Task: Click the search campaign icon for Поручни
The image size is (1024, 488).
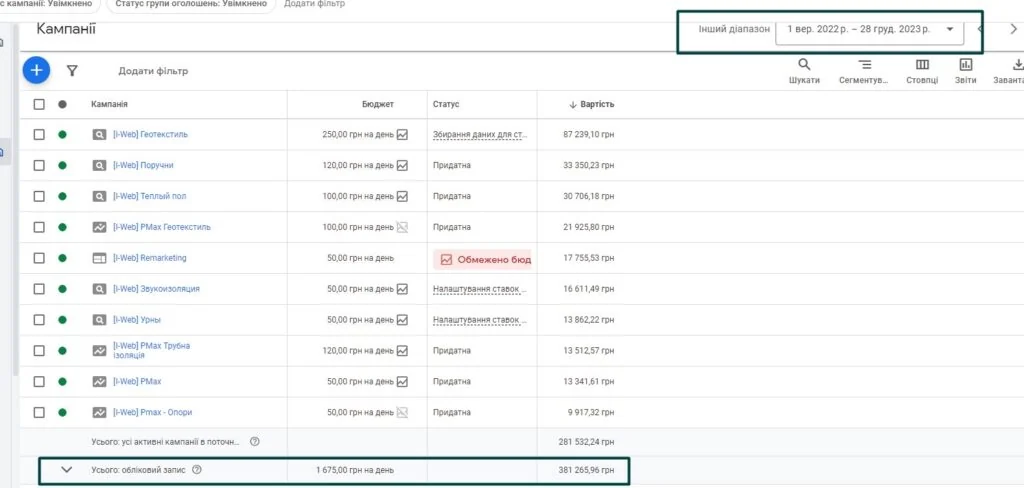Action: (x=99, y=165)
